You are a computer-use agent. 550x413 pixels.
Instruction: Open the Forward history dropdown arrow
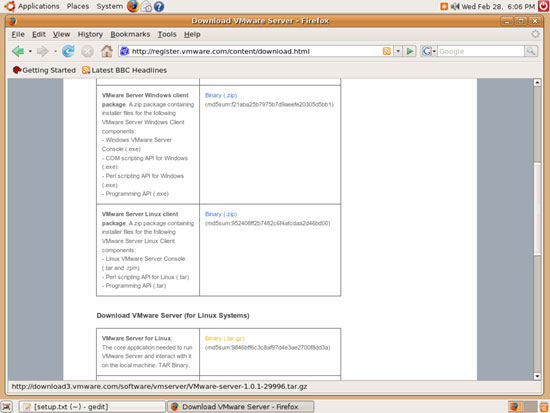(55, 52)
